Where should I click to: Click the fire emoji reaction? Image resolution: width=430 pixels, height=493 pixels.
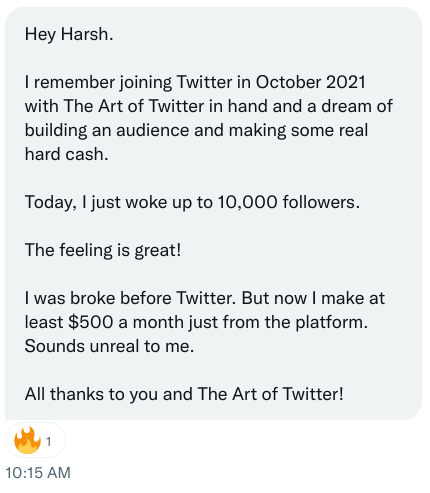27,440
